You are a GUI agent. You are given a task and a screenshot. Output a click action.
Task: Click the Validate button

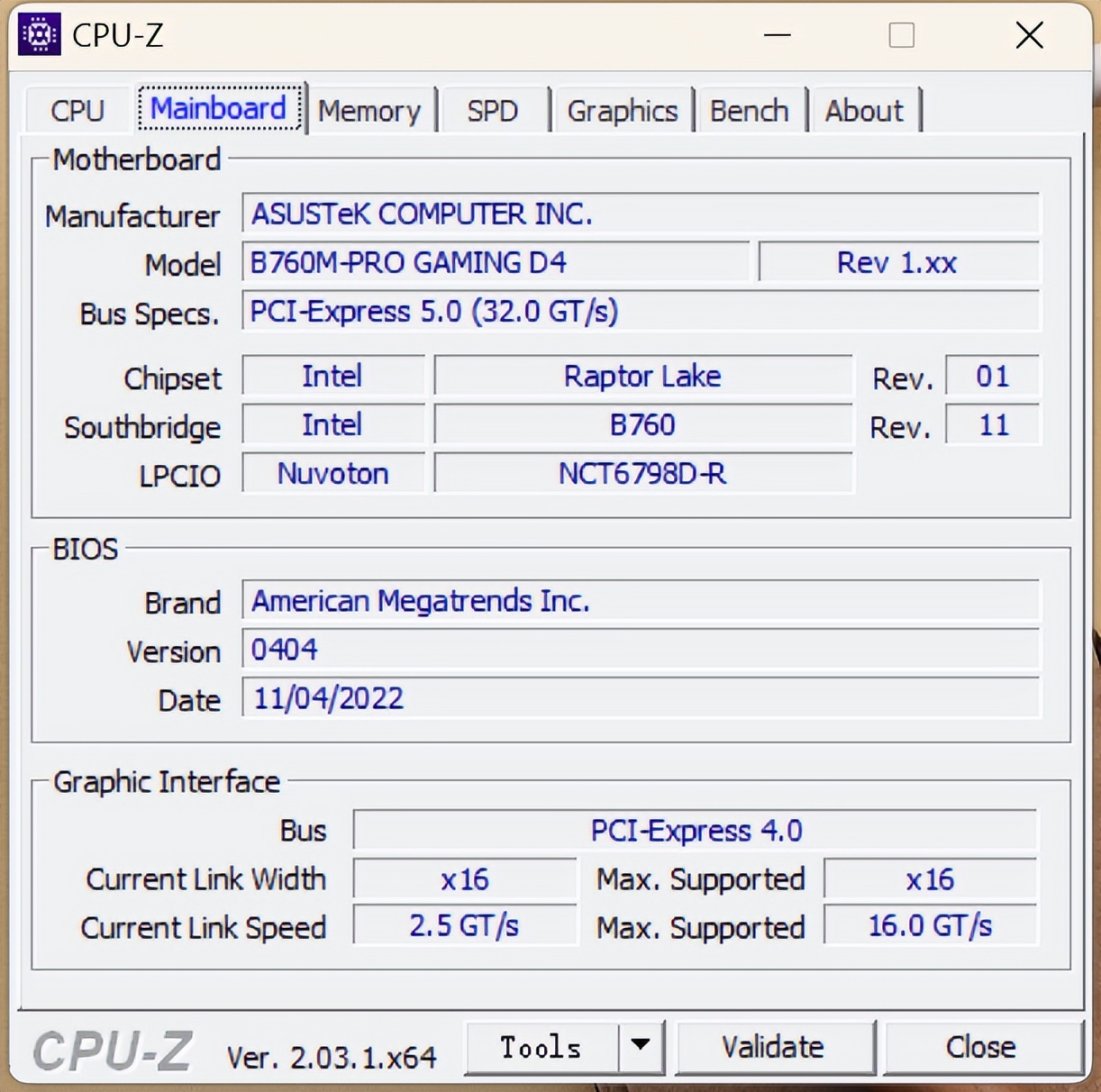click(x=773, y=1046)
